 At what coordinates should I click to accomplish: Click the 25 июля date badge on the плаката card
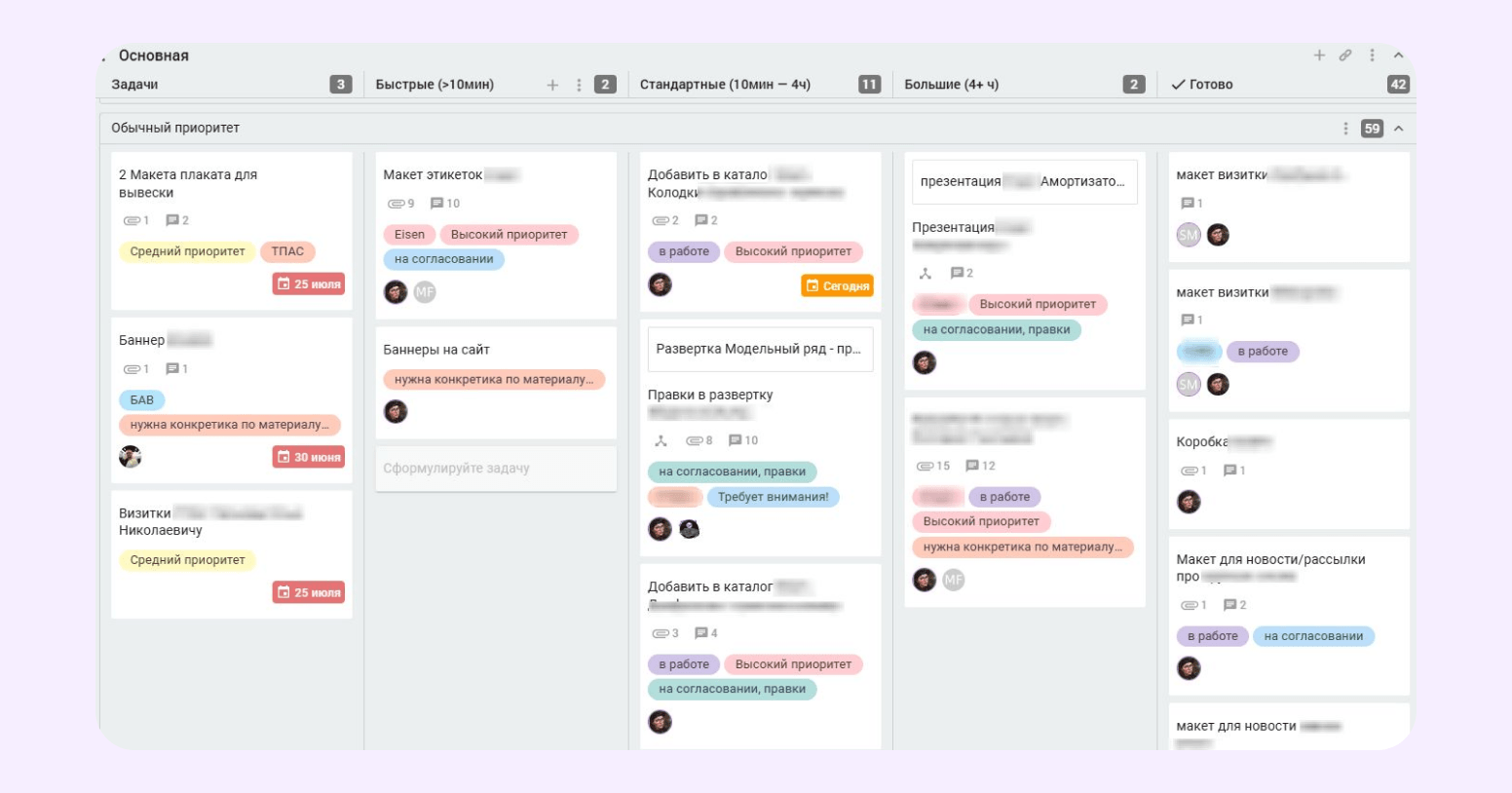309,284
